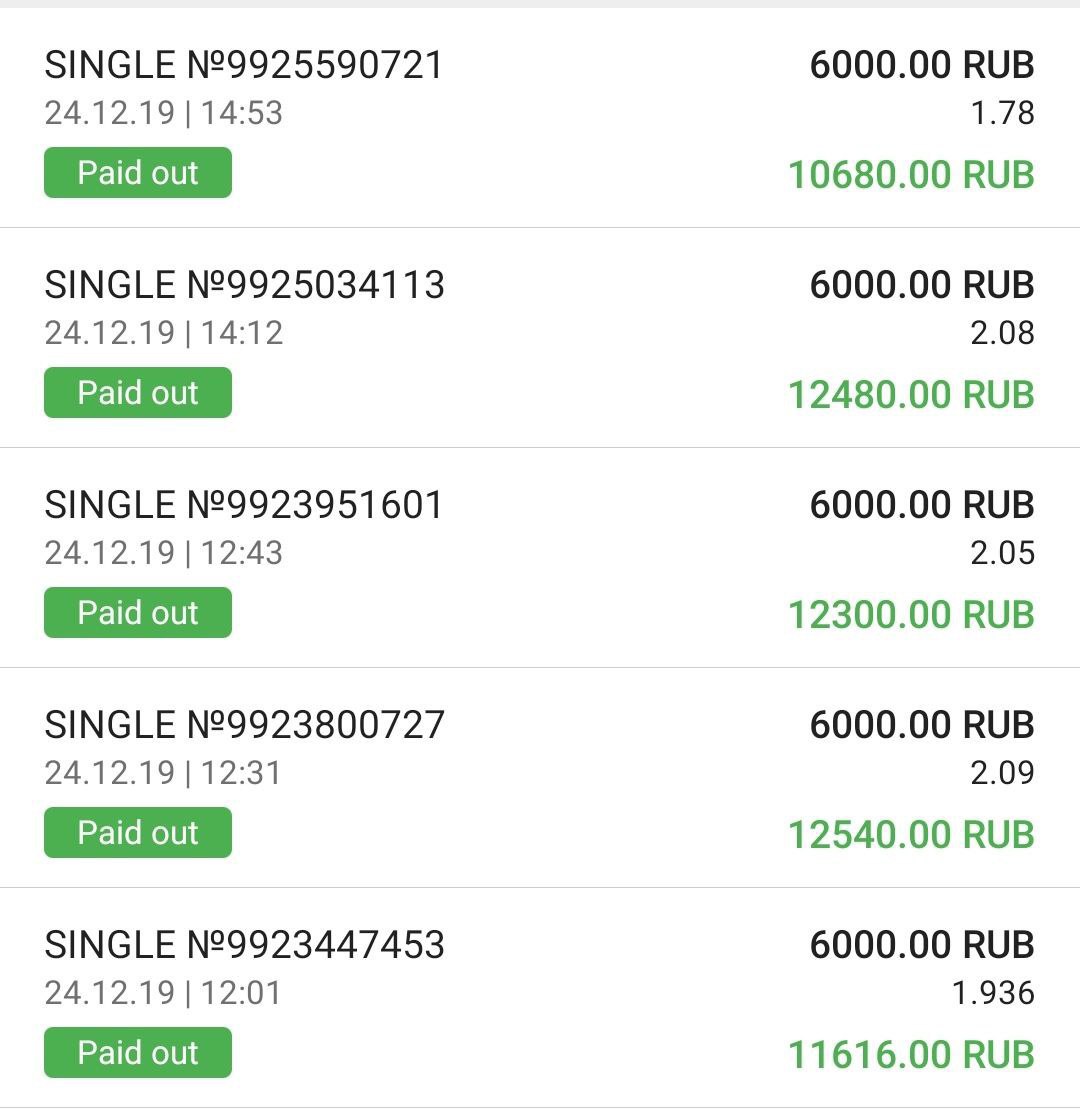Click the 12480.00 RUB payout amount
Screen dimensions: 1080x1109
[911, 395]
